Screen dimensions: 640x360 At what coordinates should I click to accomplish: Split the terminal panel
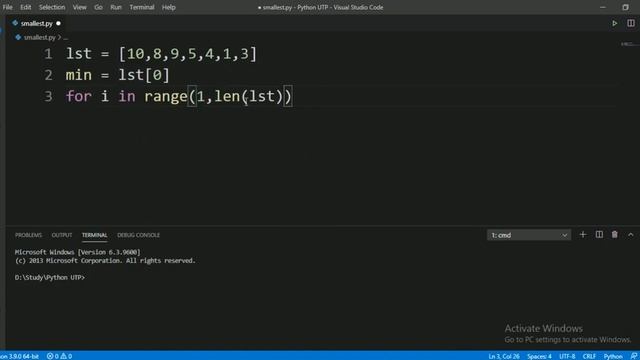[x=599, y=235]
